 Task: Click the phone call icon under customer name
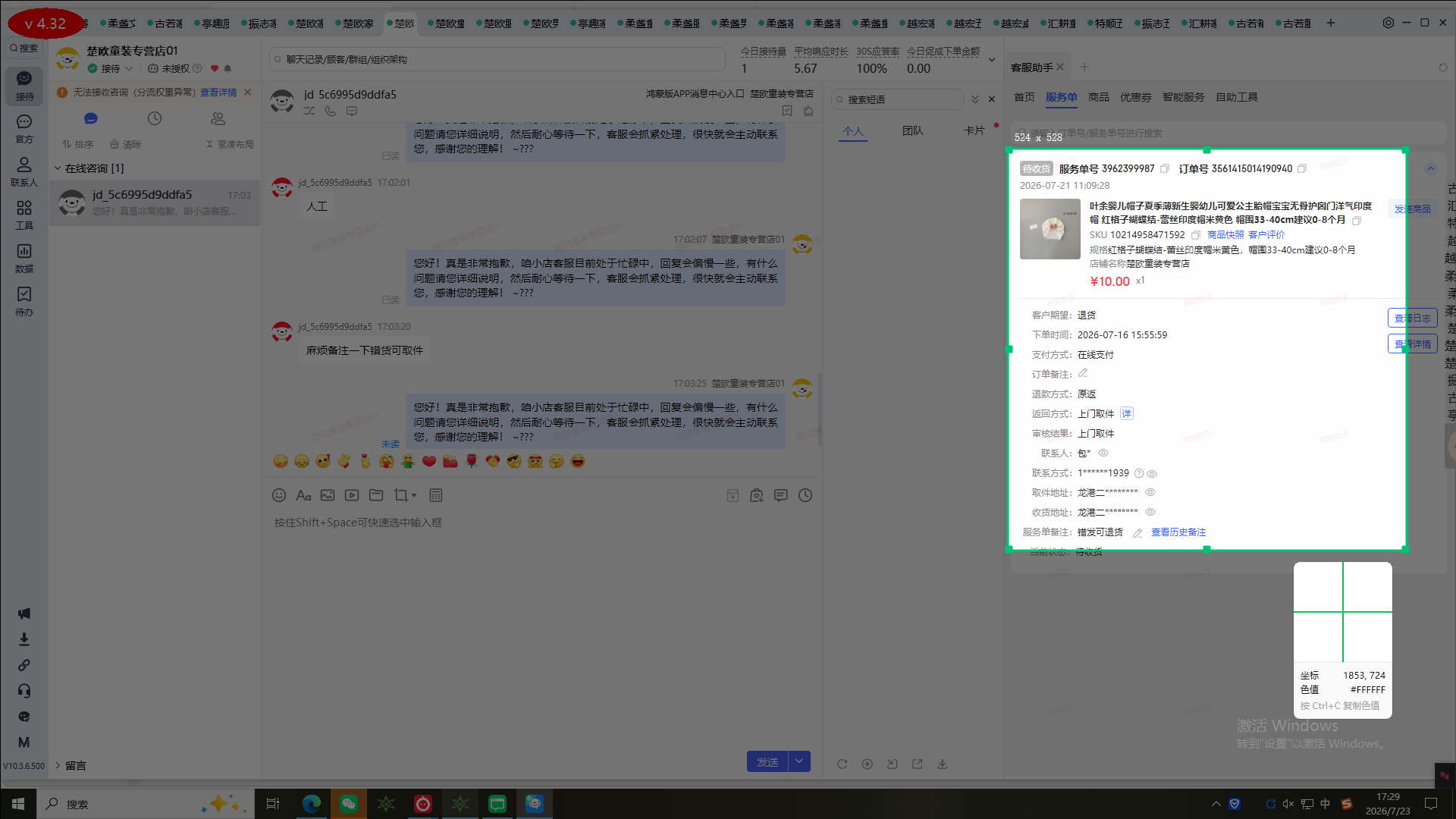[x=331, y=111]
